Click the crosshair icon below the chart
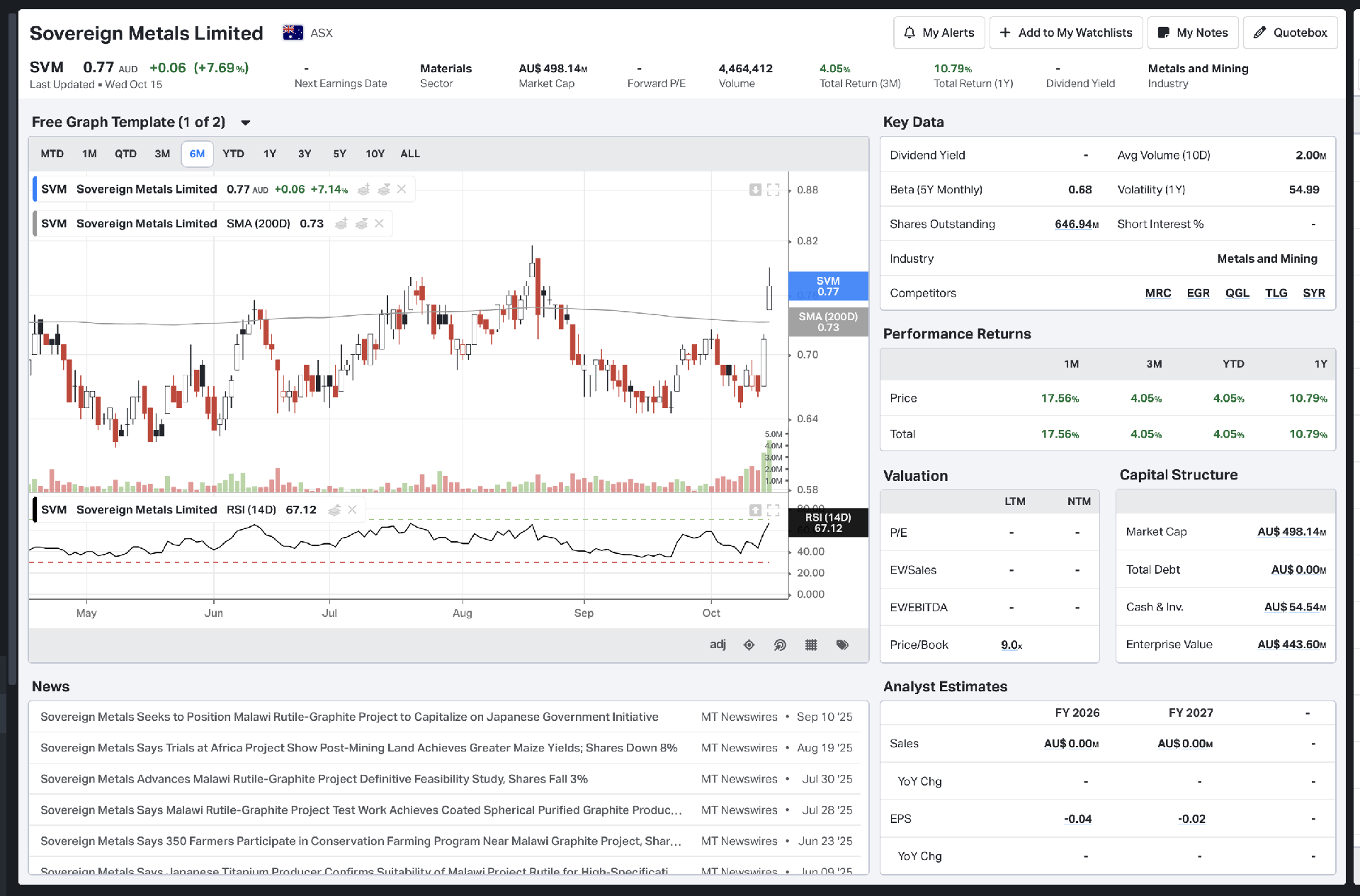 click(x=749, y=645)
